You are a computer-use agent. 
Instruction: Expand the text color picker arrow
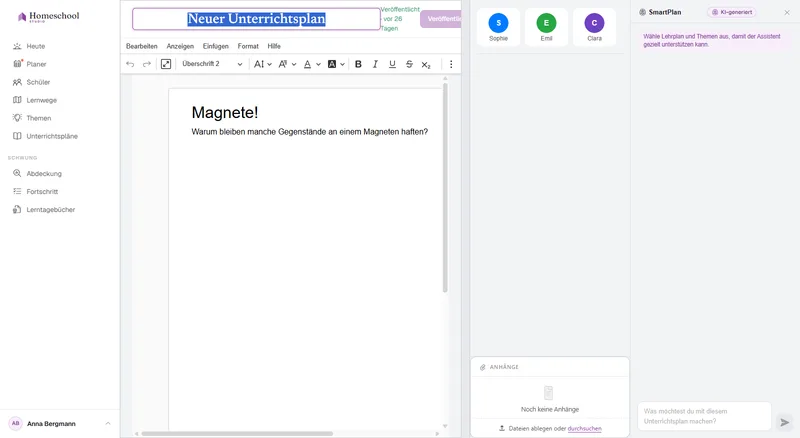[x=318, y=64]
